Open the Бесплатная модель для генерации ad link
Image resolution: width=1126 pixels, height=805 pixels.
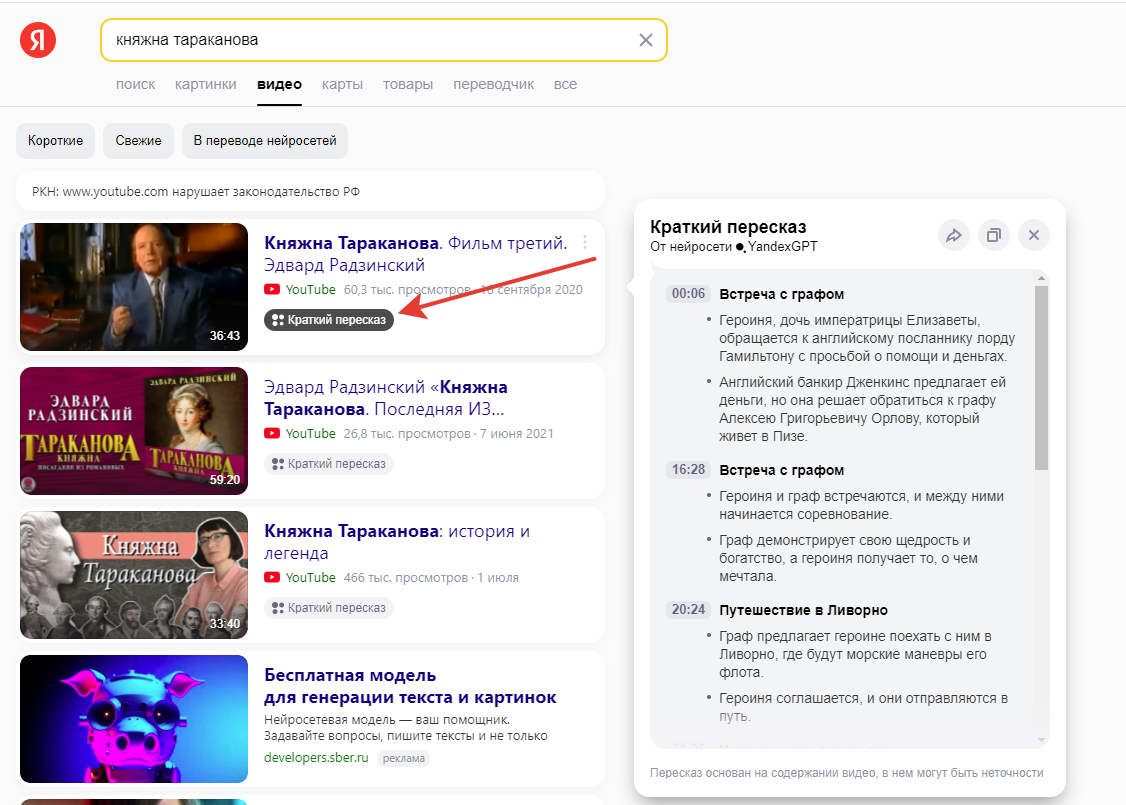(410, 686)
